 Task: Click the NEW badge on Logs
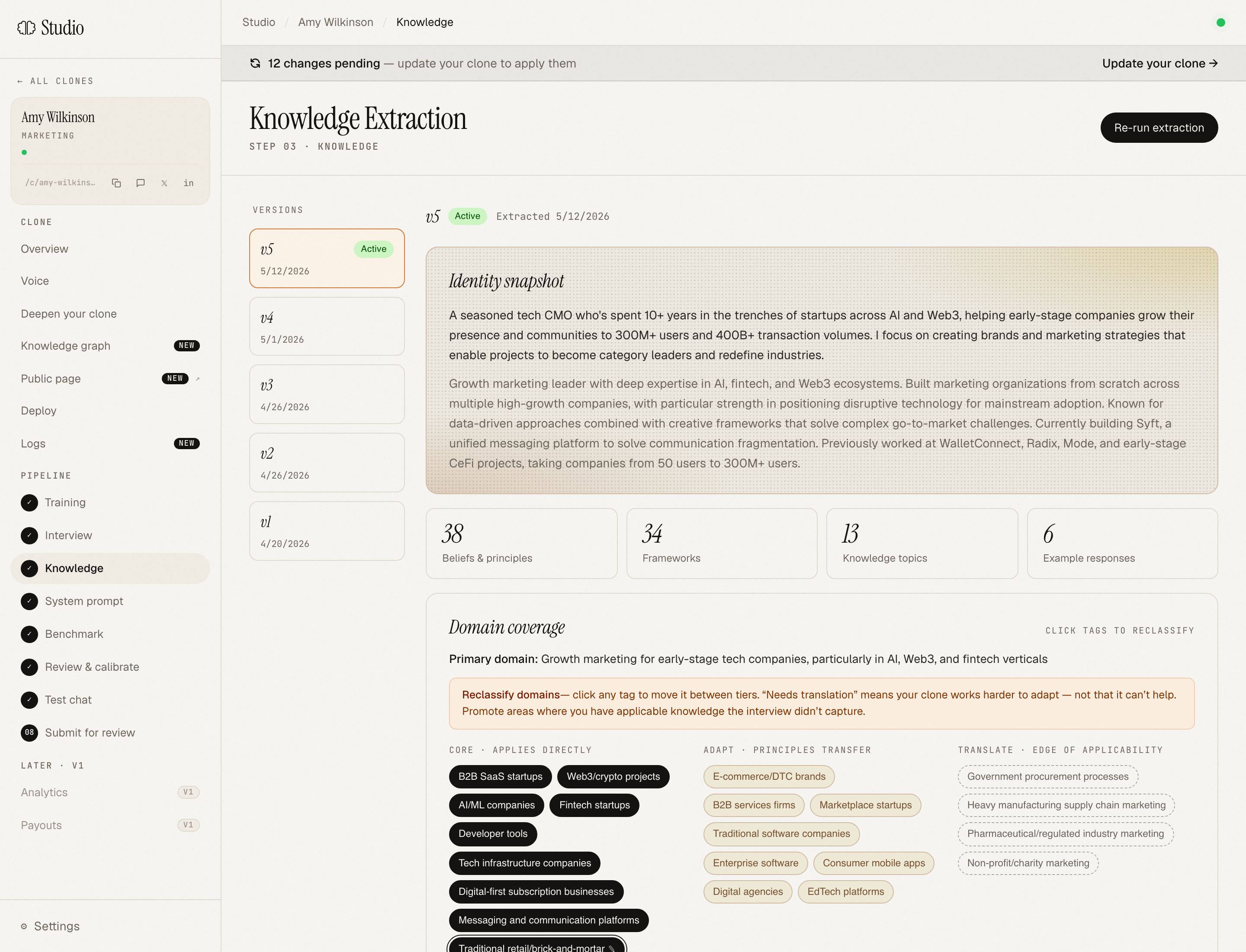pyautogui.click(x=186, y=444)
